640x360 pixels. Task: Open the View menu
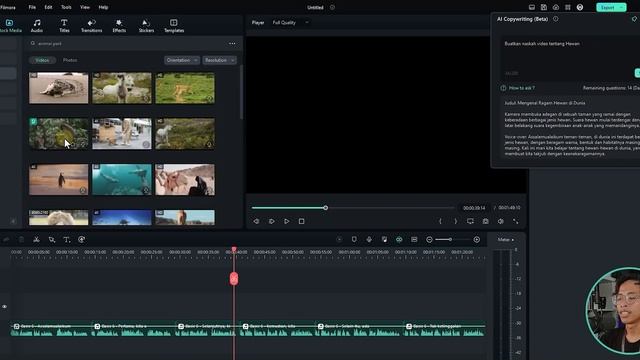click(x=84, y=7)
